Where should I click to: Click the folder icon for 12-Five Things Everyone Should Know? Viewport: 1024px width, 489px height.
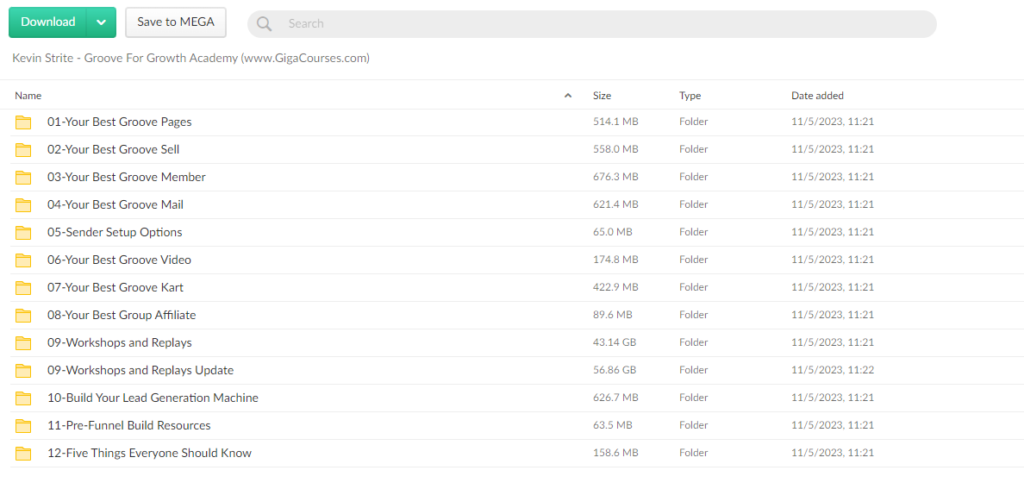(23, 453)
